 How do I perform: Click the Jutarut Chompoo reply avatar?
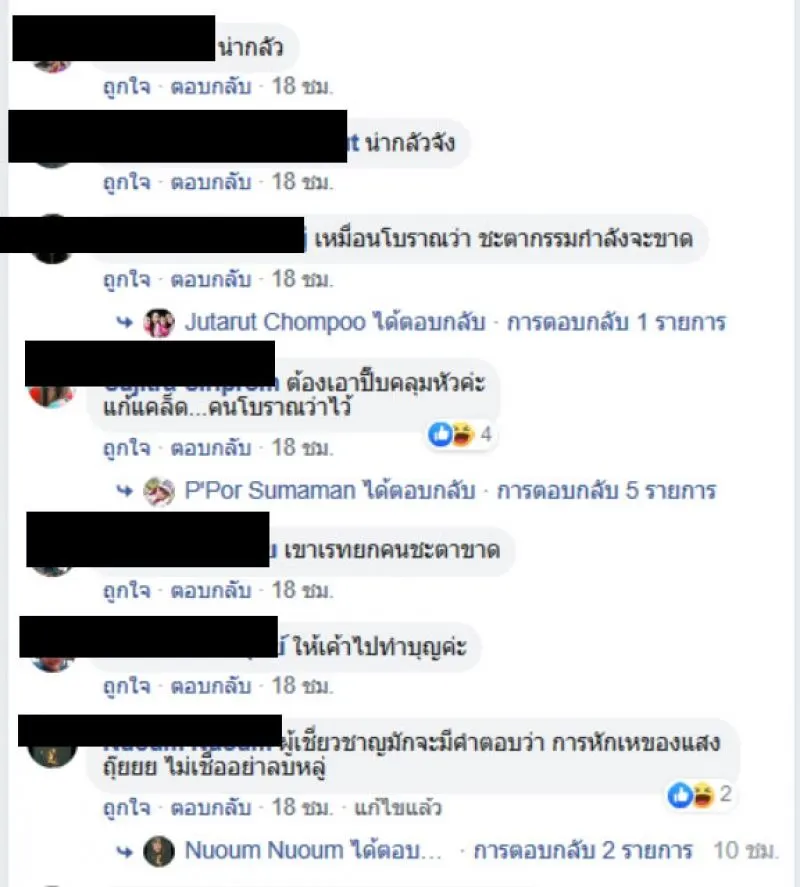pyautogui.click(x=158, y=323)
